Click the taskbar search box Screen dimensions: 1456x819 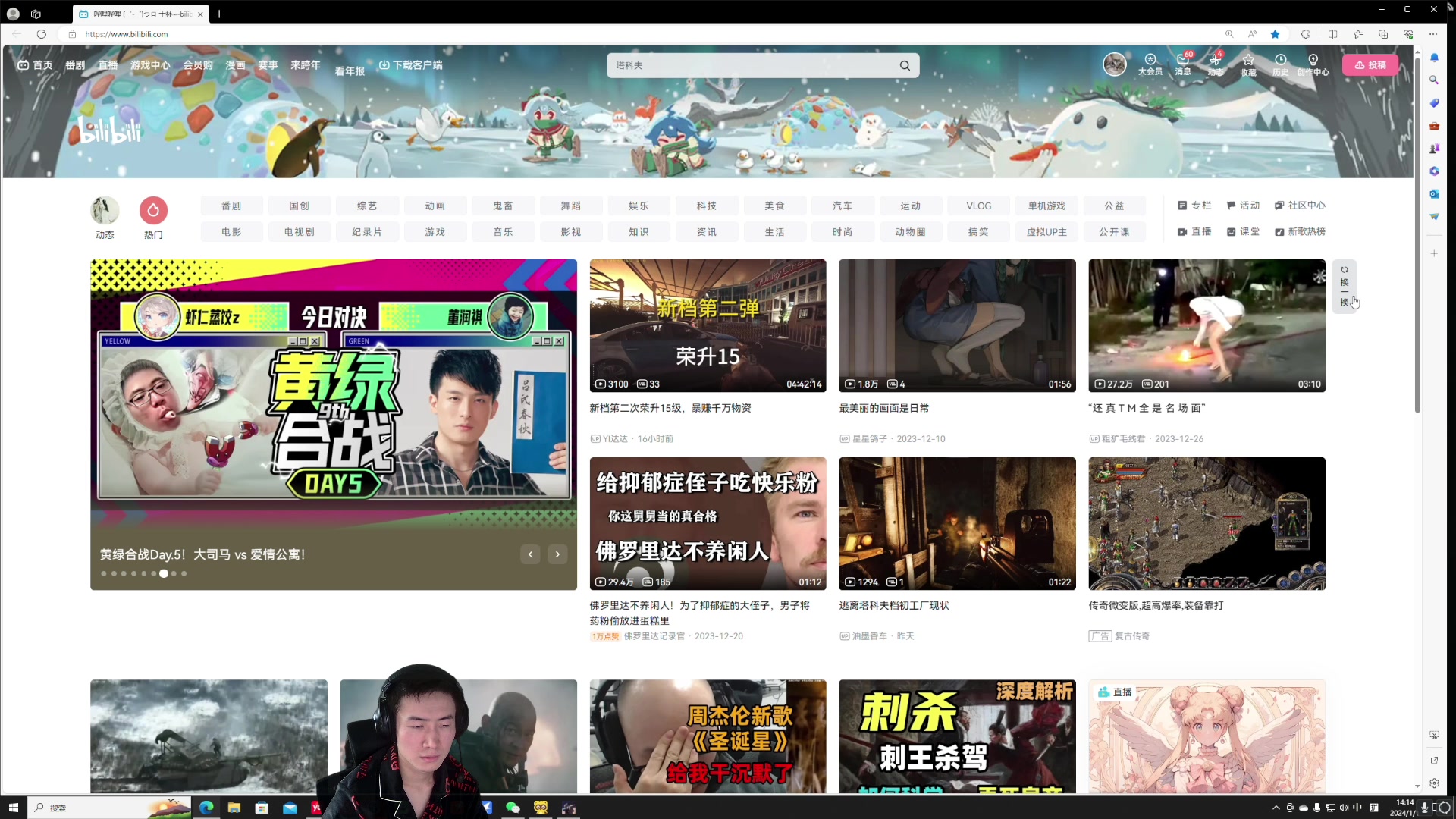tap(110, 808)
